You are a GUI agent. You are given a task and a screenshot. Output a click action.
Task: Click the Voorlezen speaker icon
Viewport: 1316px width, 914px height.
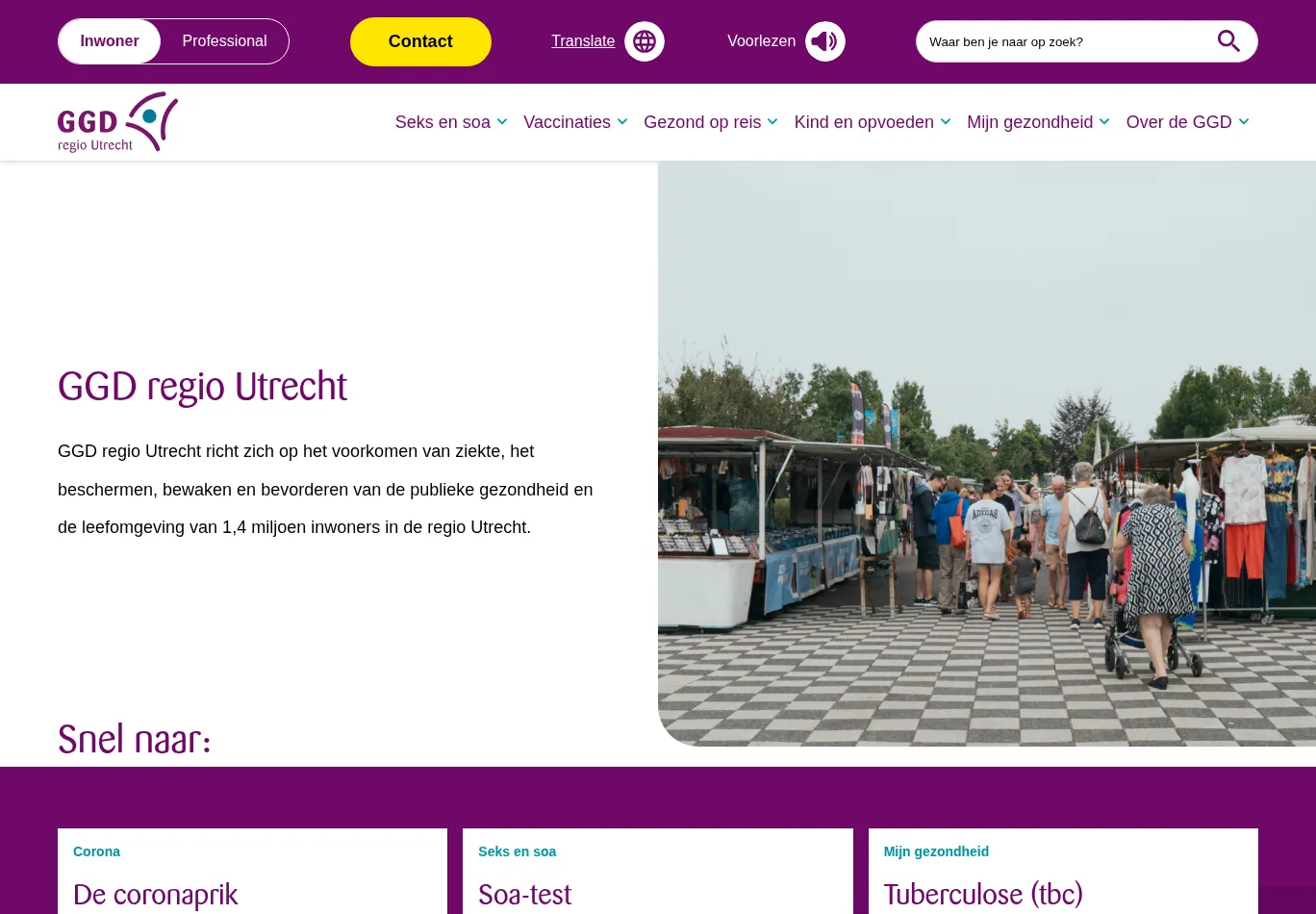(x=824, y=41)
